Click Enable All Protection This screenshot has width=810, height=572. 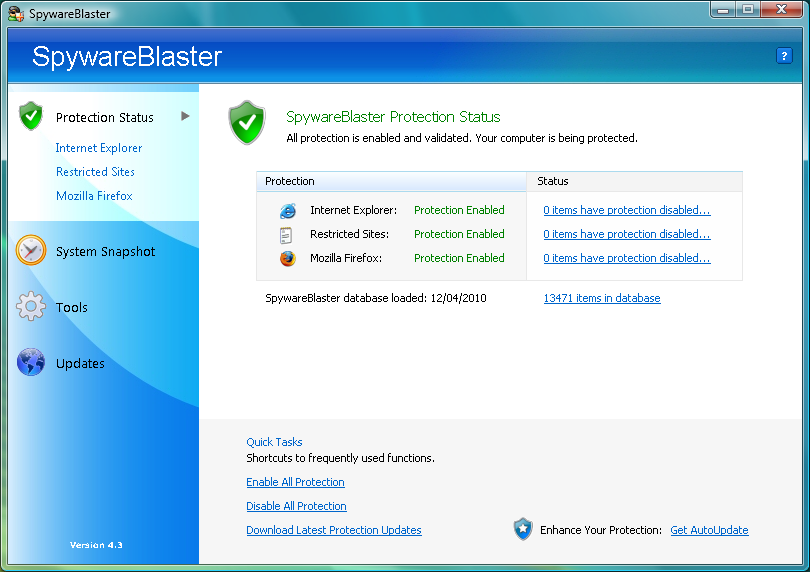point(295,482)
